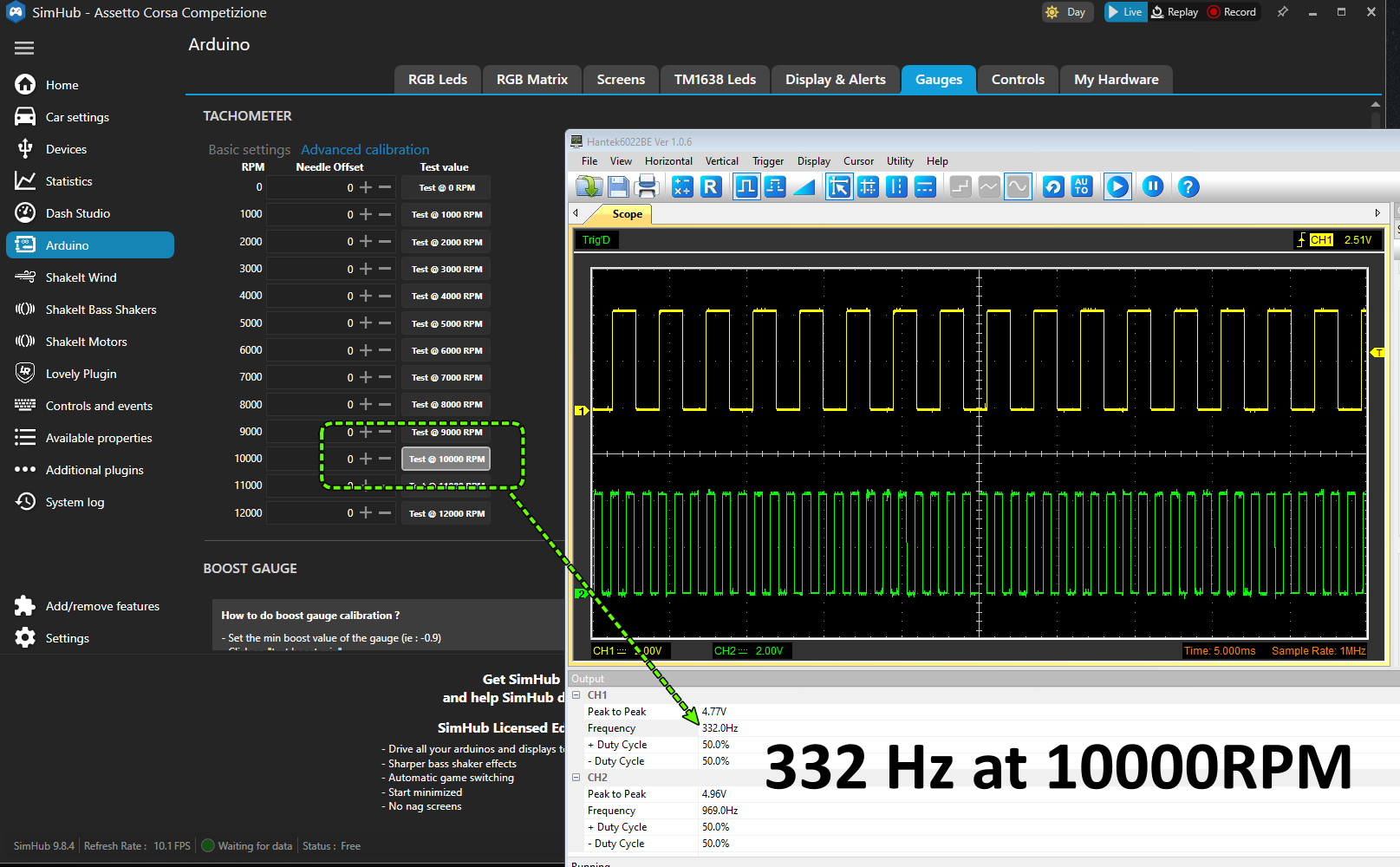Screen dimensions: 1400x867
Task: Select the Scope tab in Hantek
Action: [627, 214]
